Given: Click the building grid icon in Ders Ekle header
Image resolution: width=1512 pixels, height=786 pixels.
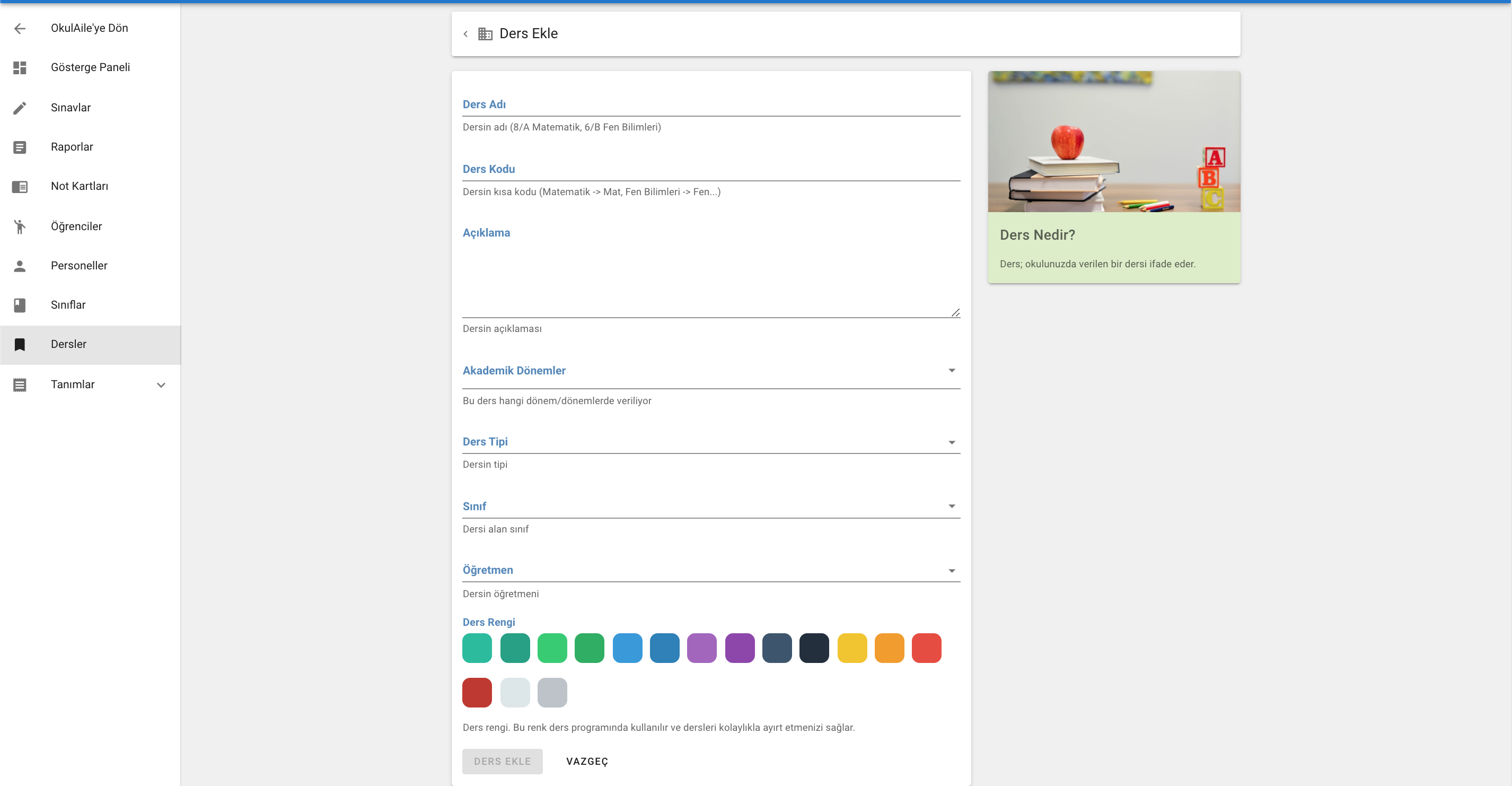Looking at the screenshot, I should pos(486,34).
